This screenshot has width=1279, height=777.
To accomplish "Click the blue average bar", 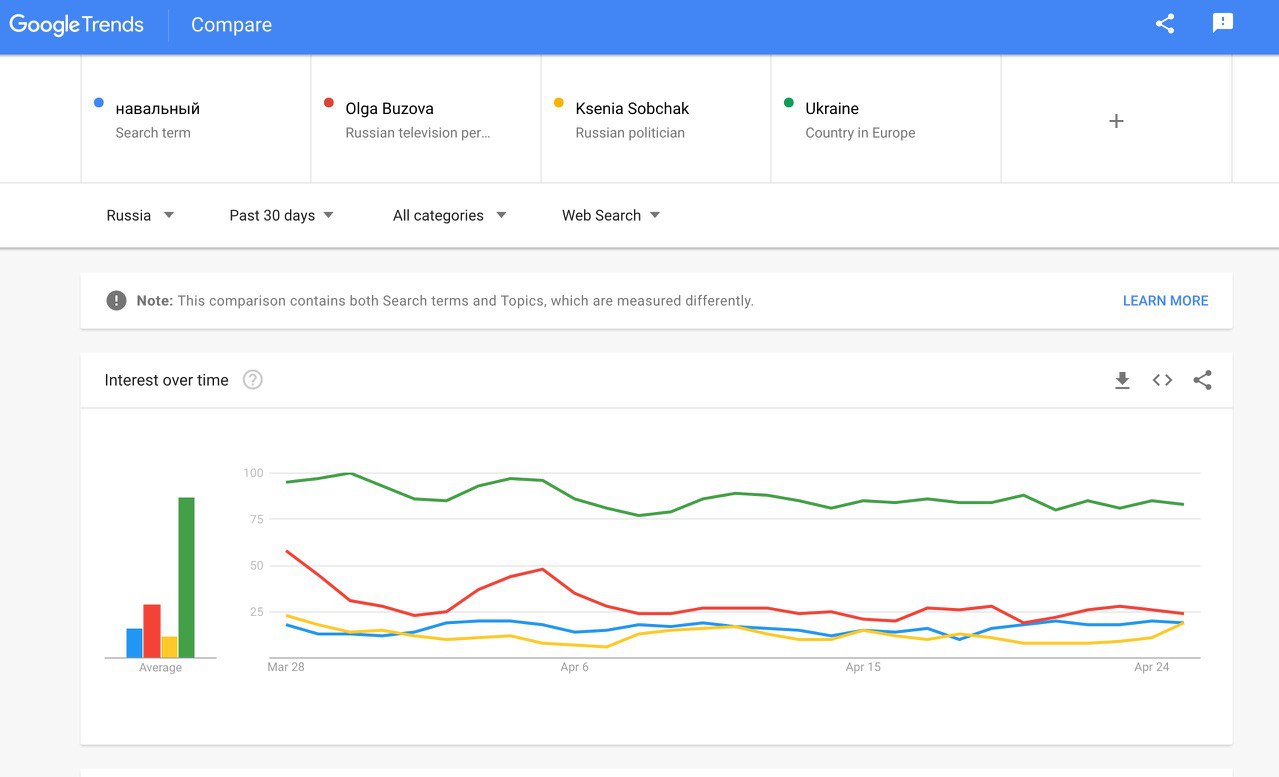I will click(134, 643).
